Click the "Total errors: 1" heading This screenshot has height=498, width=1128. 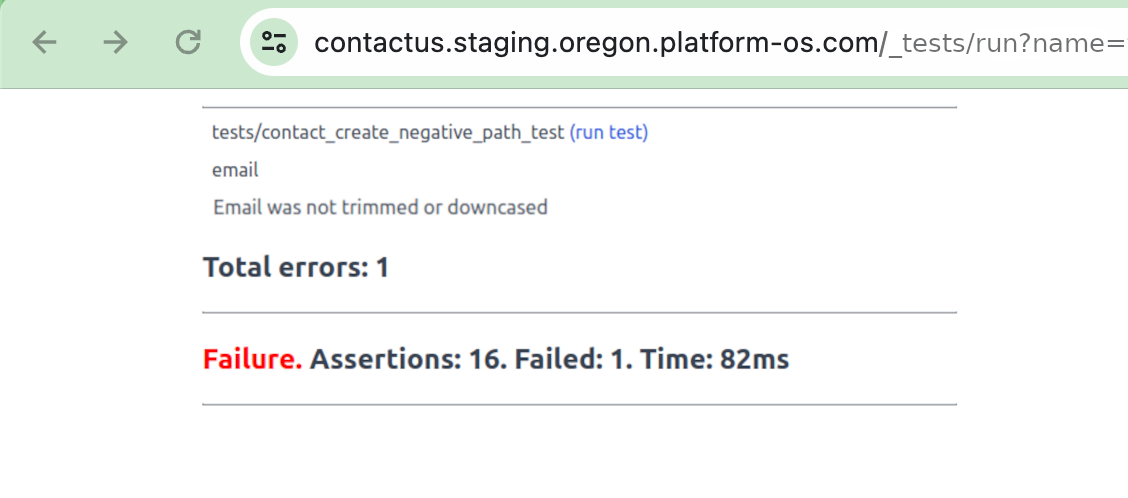[295, 267]
